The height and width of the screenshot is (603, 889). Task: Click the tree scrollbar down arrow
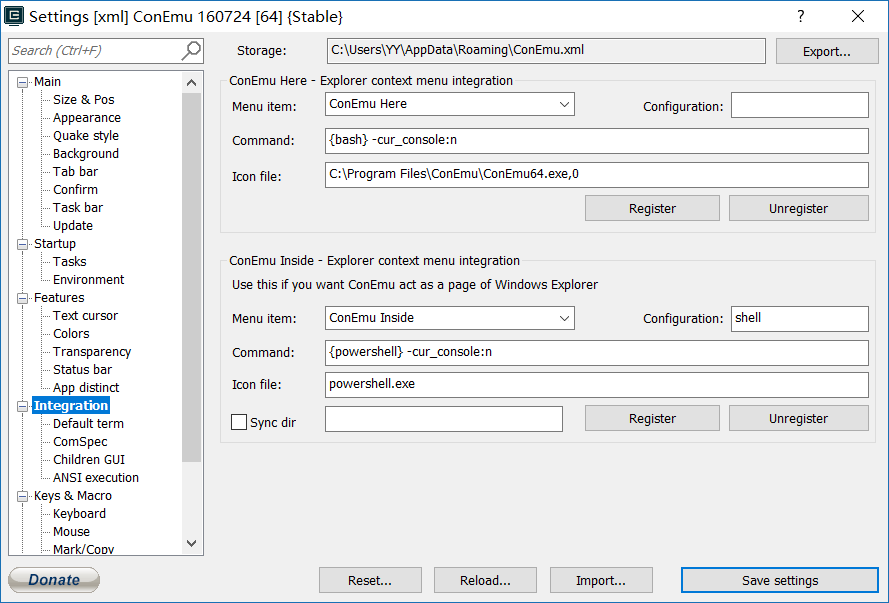pos(192,543)
